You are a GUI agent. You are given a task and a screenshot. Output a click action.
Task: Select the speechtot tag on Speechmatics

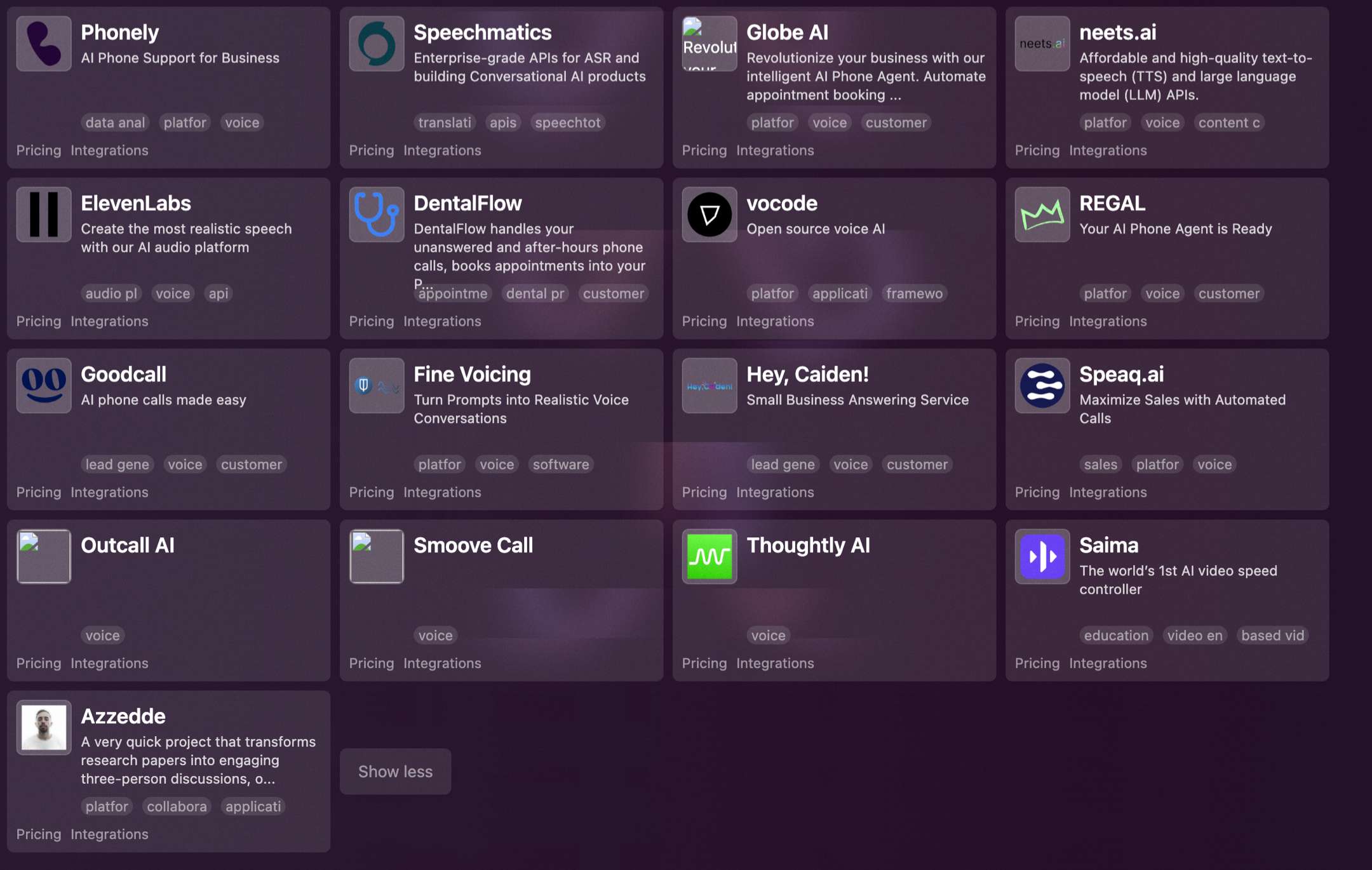pyautogui.click(x=567, y=123)
